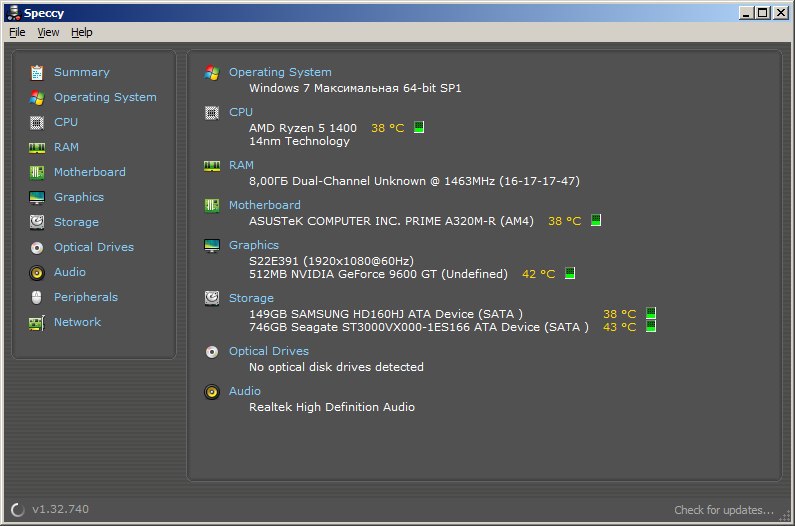The height and width of the screenshot is (526, 795).
Task: Click the disc icon beside Optical Drives heading
Action: click(x=212, y=352)
